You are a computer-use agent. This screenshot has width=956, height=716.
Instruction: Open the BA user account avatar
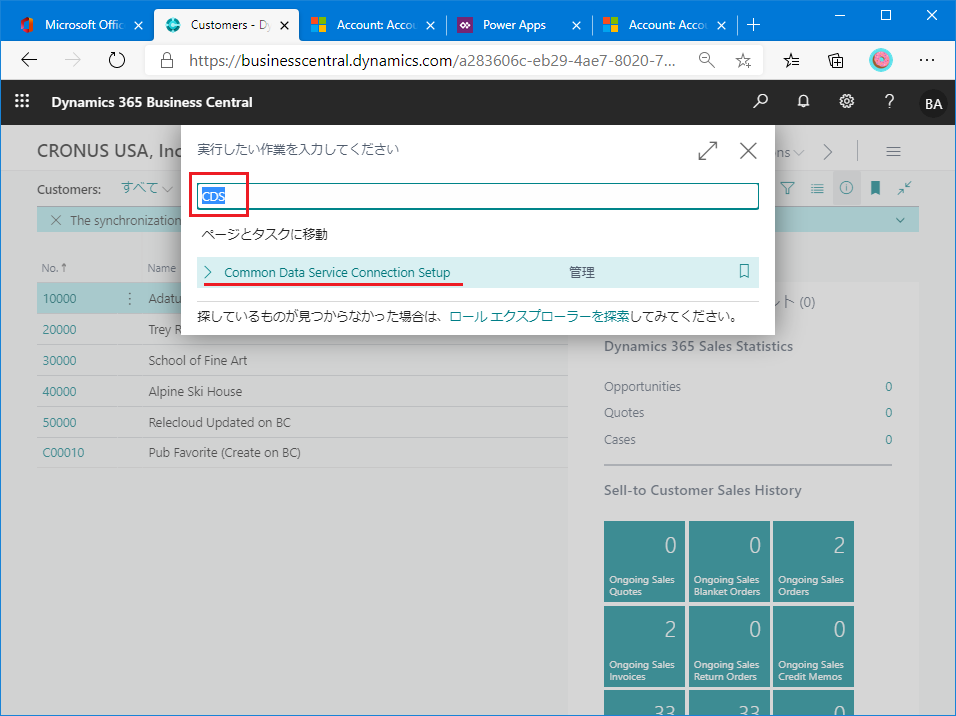933,103
